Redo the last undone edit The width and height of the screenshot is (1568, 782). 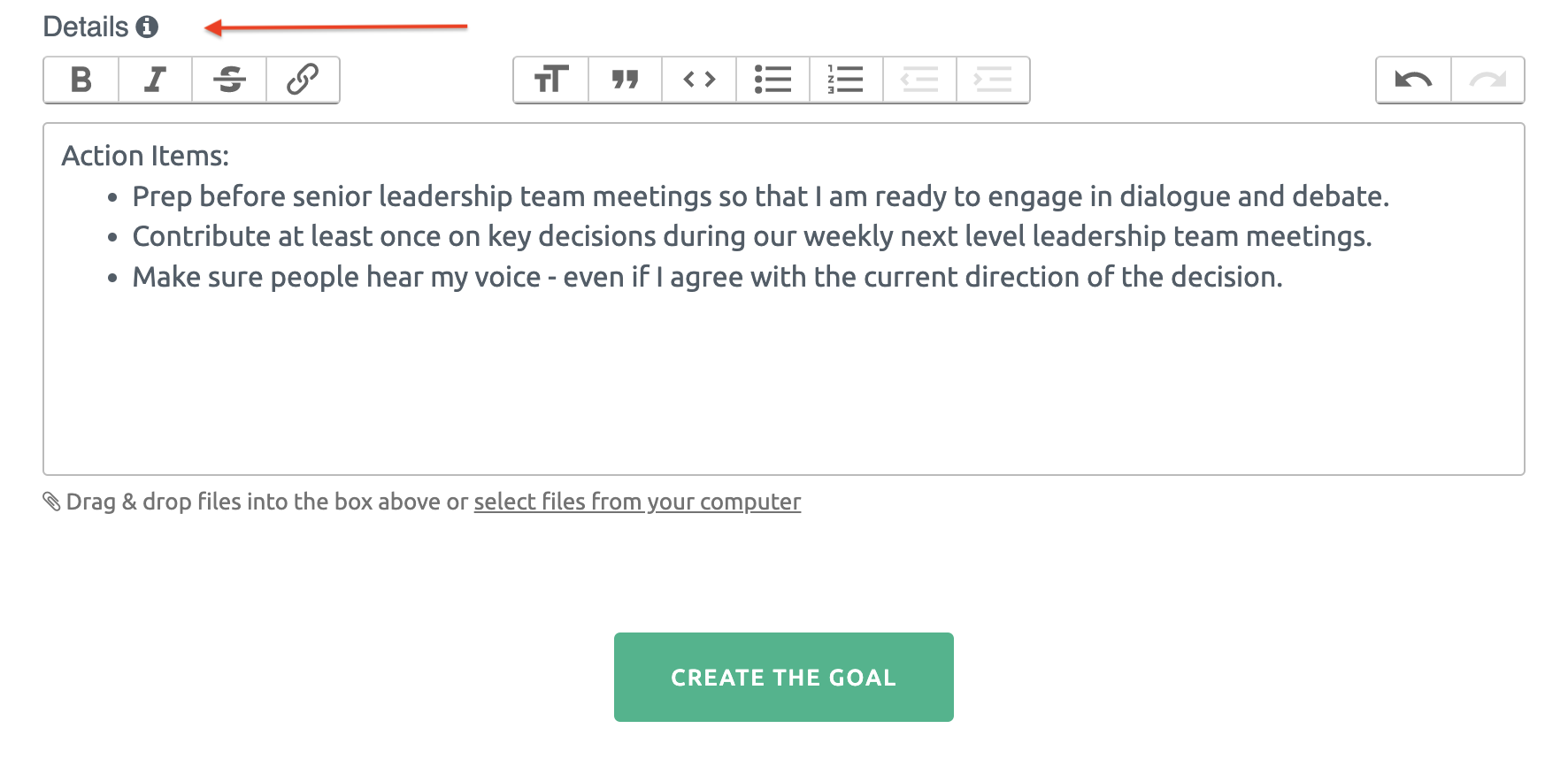(x=1487, y=80)
